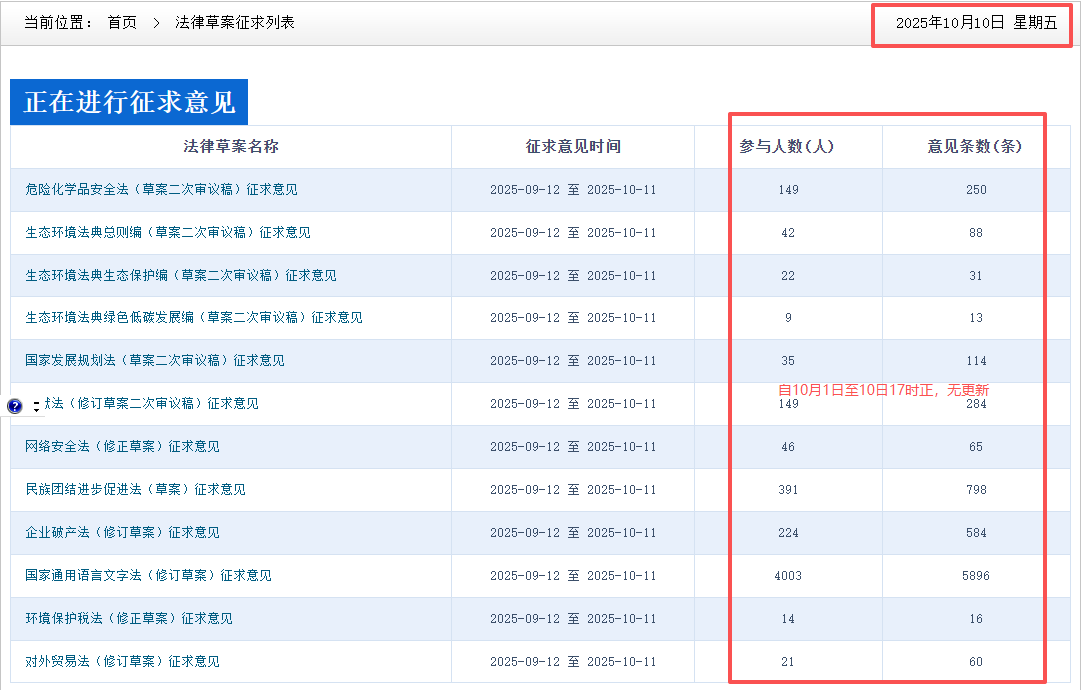The width and height of the screenshot is (1083, 690).
Task: Select opinion count 114 for 国家发展规划法
Action: coord(976,361)
